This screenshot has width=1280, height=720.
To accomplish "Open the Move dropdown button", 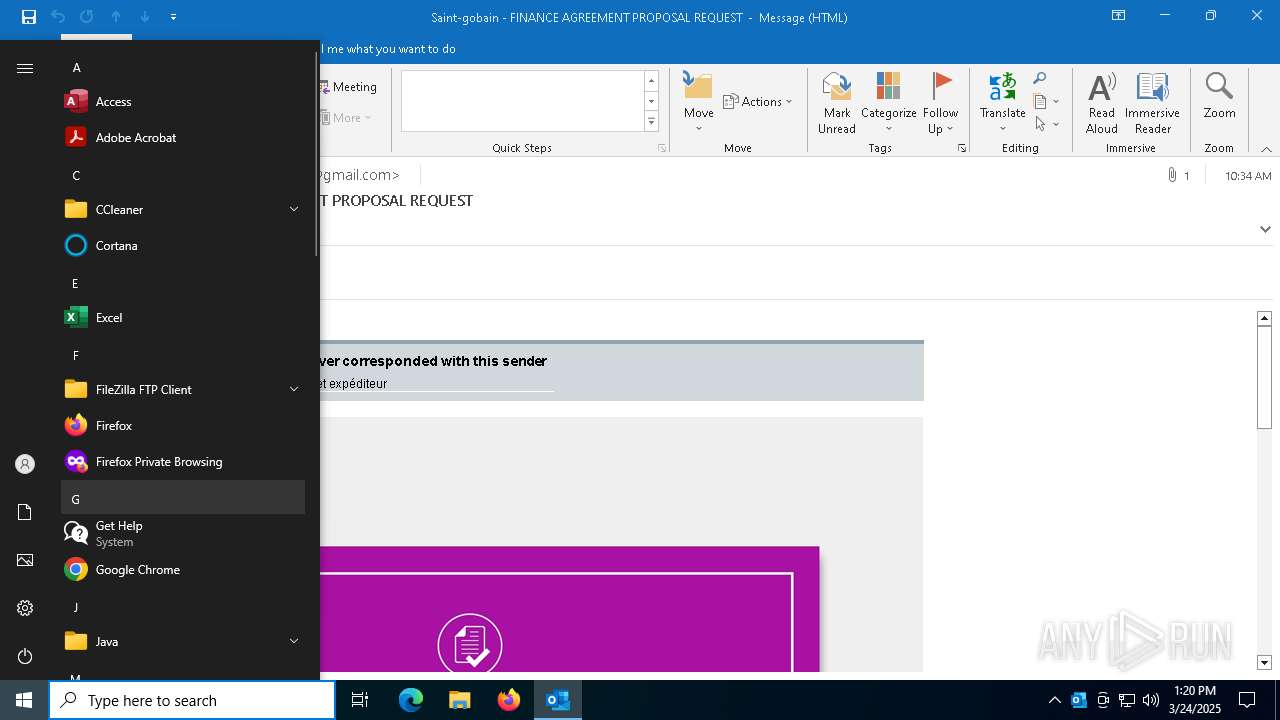I will click(x=698, y=103).
